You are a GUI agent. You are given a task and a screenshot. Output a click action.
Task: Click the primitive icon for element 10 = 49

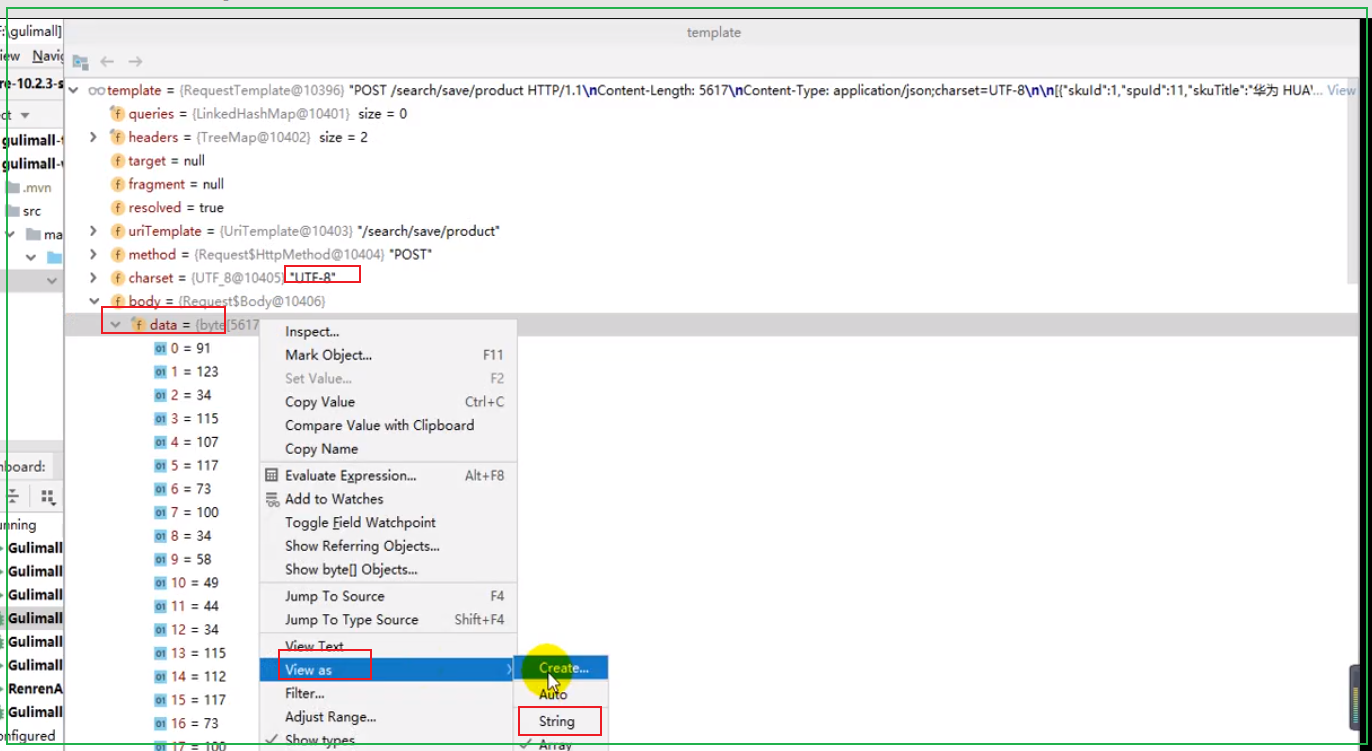pos(161,583)
